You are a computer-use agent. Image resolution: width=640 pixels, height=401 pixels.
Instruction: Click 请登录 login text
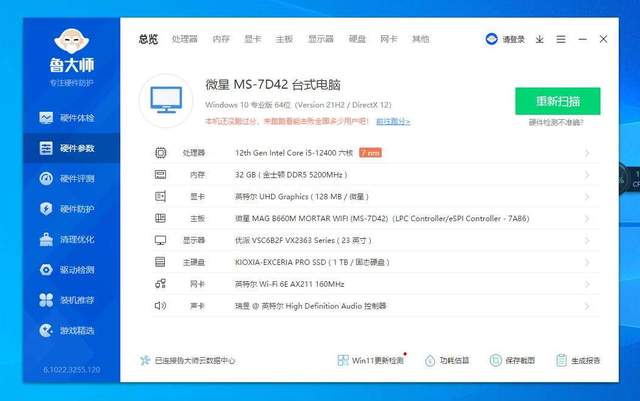tap(513, 40)
